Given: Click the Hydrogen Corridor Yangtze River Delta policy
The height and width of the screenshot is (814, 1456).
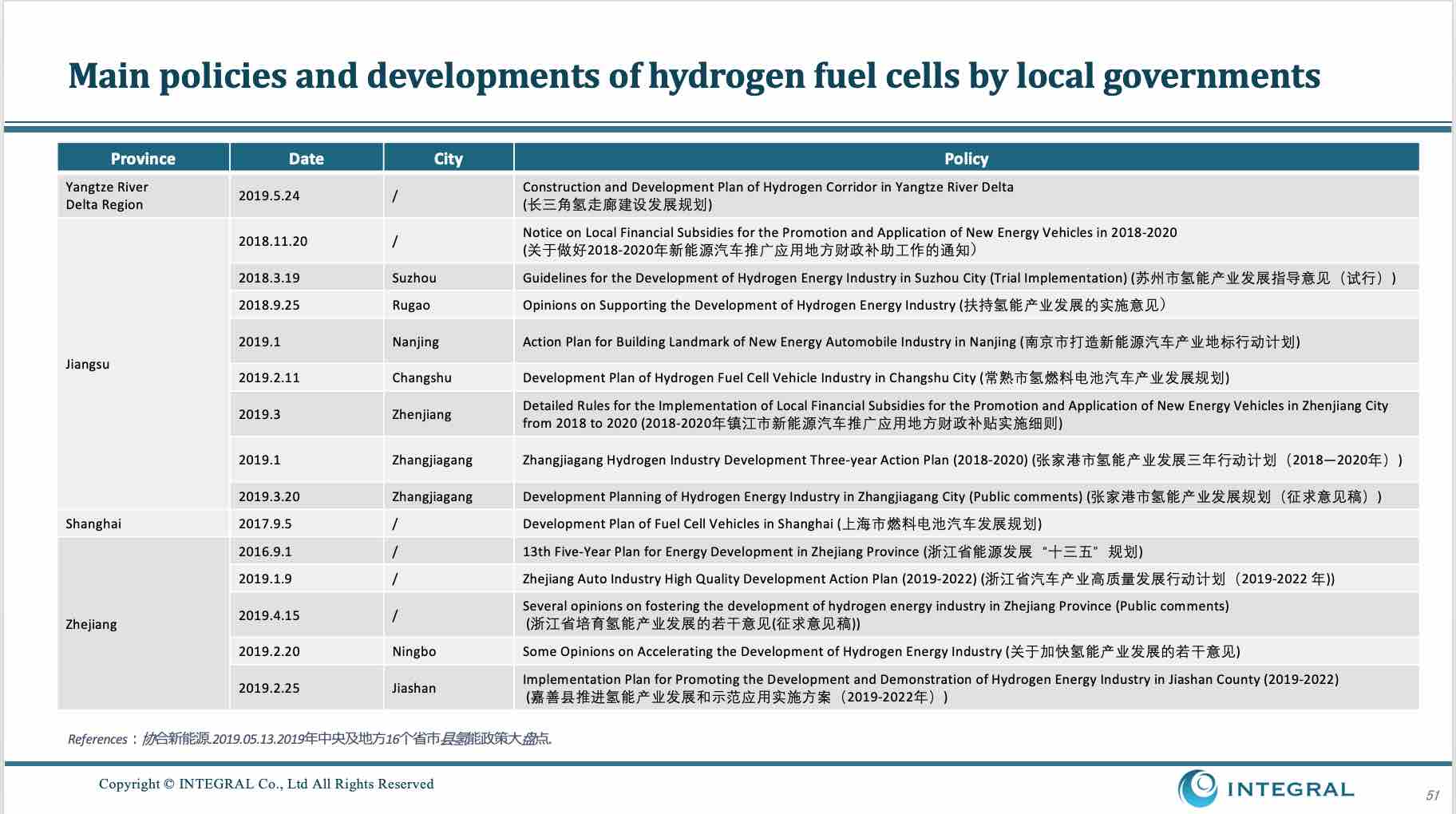Looking at the screenshot, I should point(768,196).
